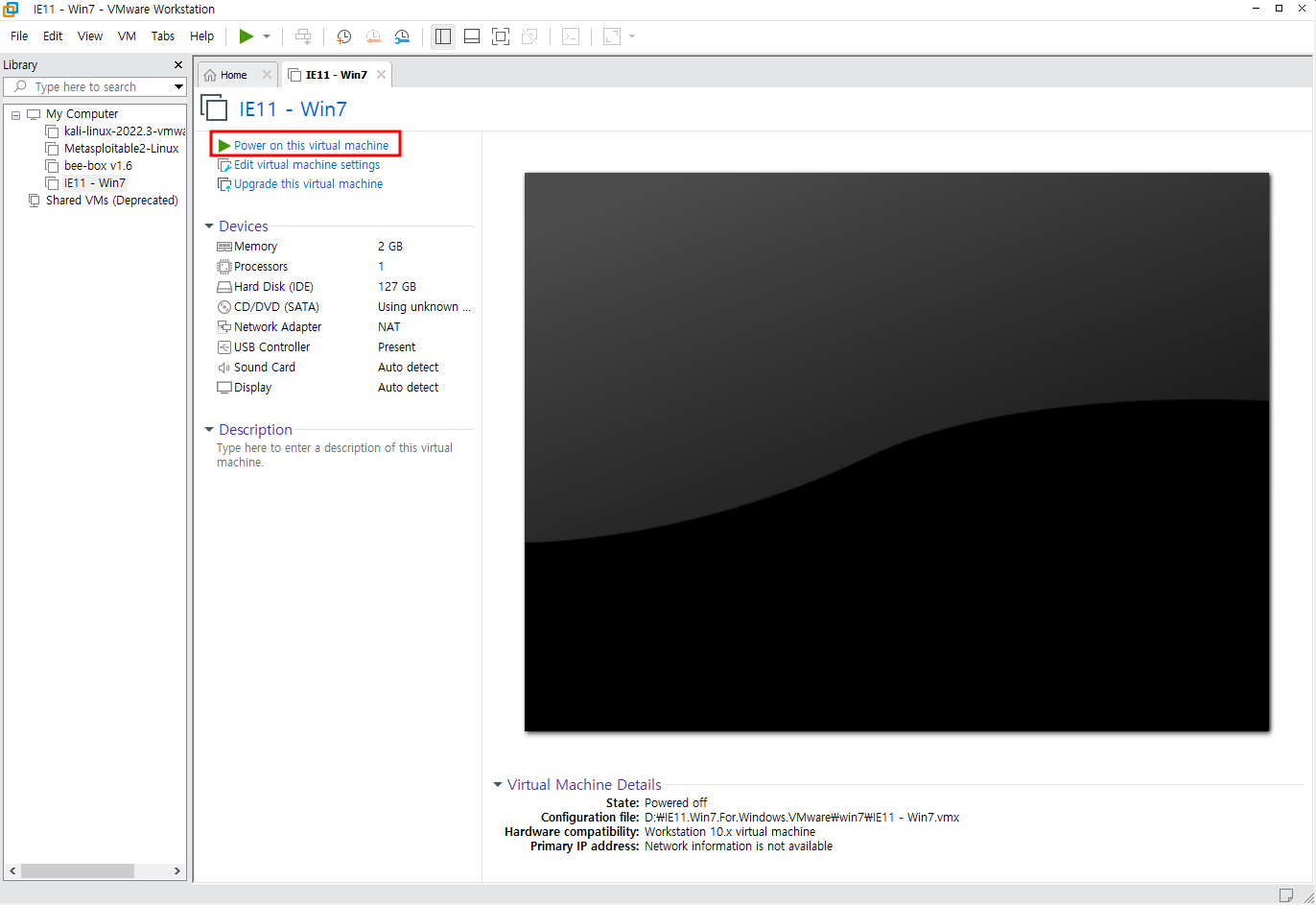Click the Network Adapter NAT value
The image size is (1316, 905).
[x=389, y=327]
